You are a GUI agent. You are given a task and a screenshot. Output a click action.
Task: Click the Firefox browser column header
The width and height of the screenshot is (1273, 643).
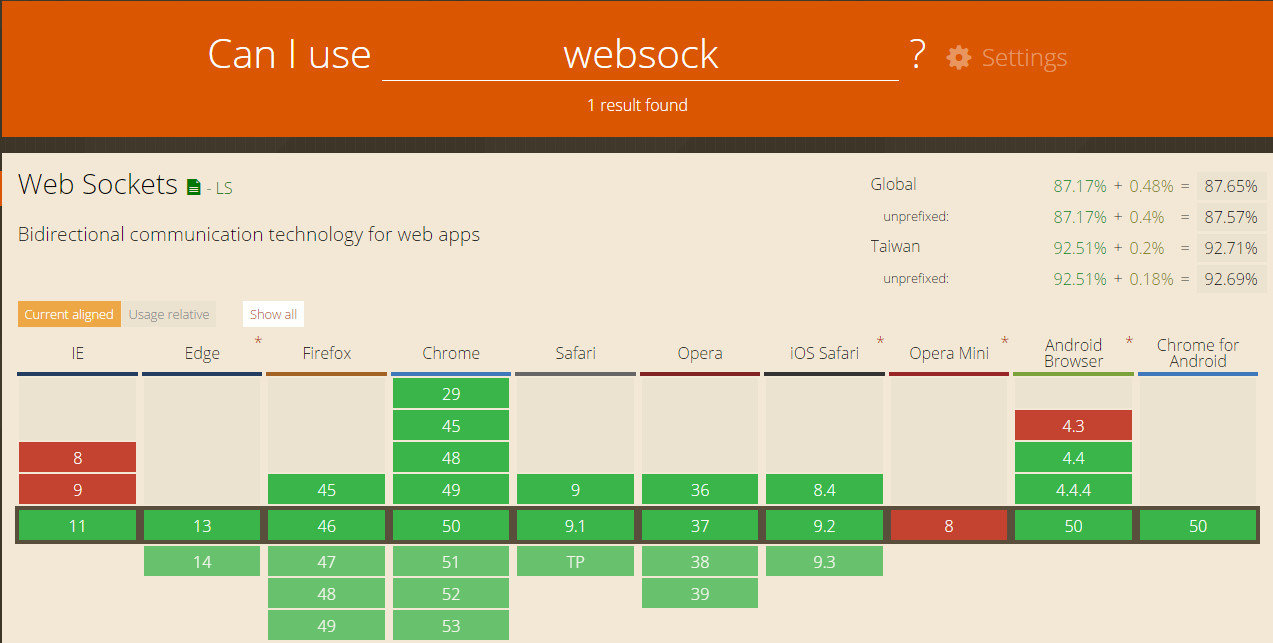point(327,353)
